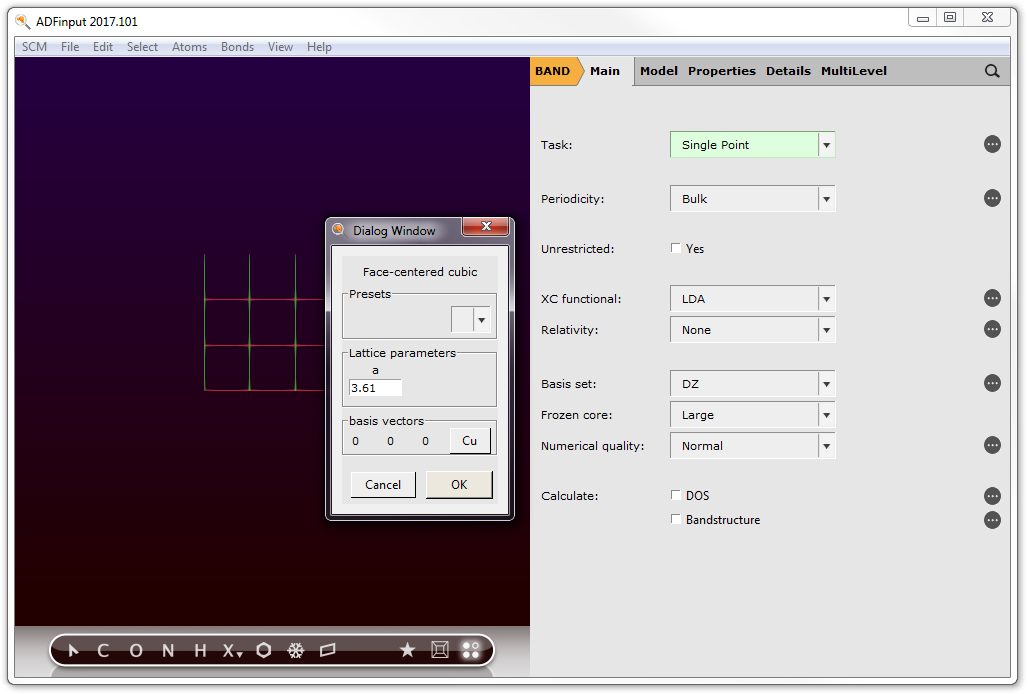Click the wireframe box view icon

click(439, 651)
